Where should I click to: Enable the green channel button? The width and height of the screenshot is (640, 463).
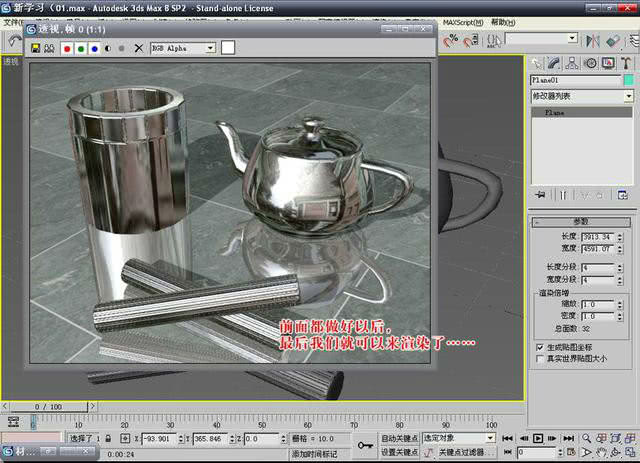tap(81, 49)
